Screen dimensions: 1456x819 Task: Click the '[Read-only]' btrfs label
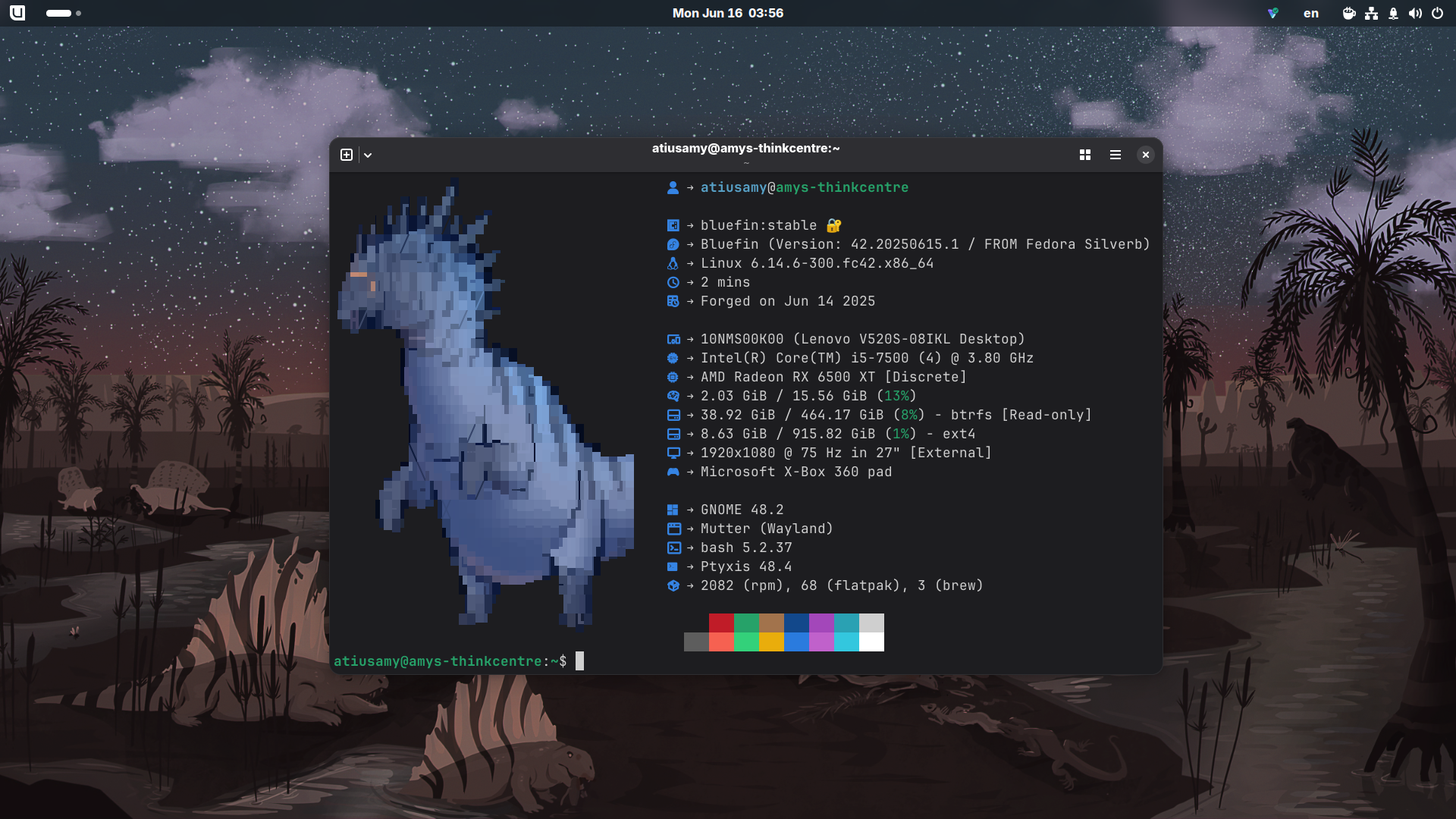[1046, 415]
